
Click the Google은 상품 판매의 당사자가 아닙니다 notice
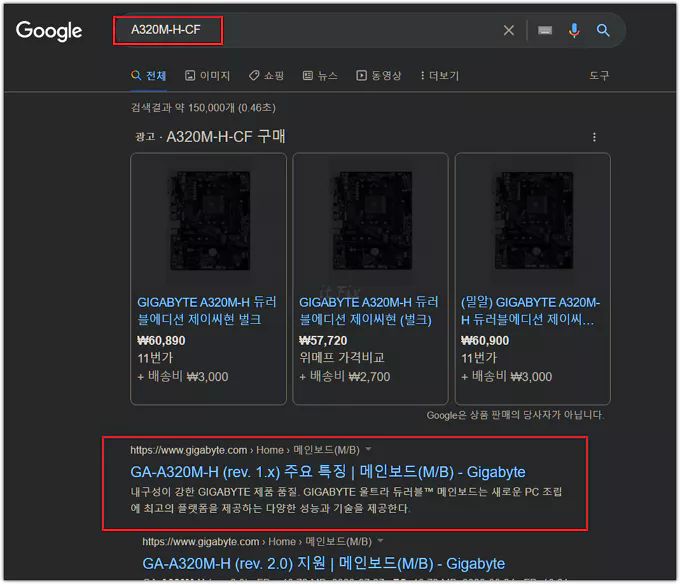[x=515, y=415]
